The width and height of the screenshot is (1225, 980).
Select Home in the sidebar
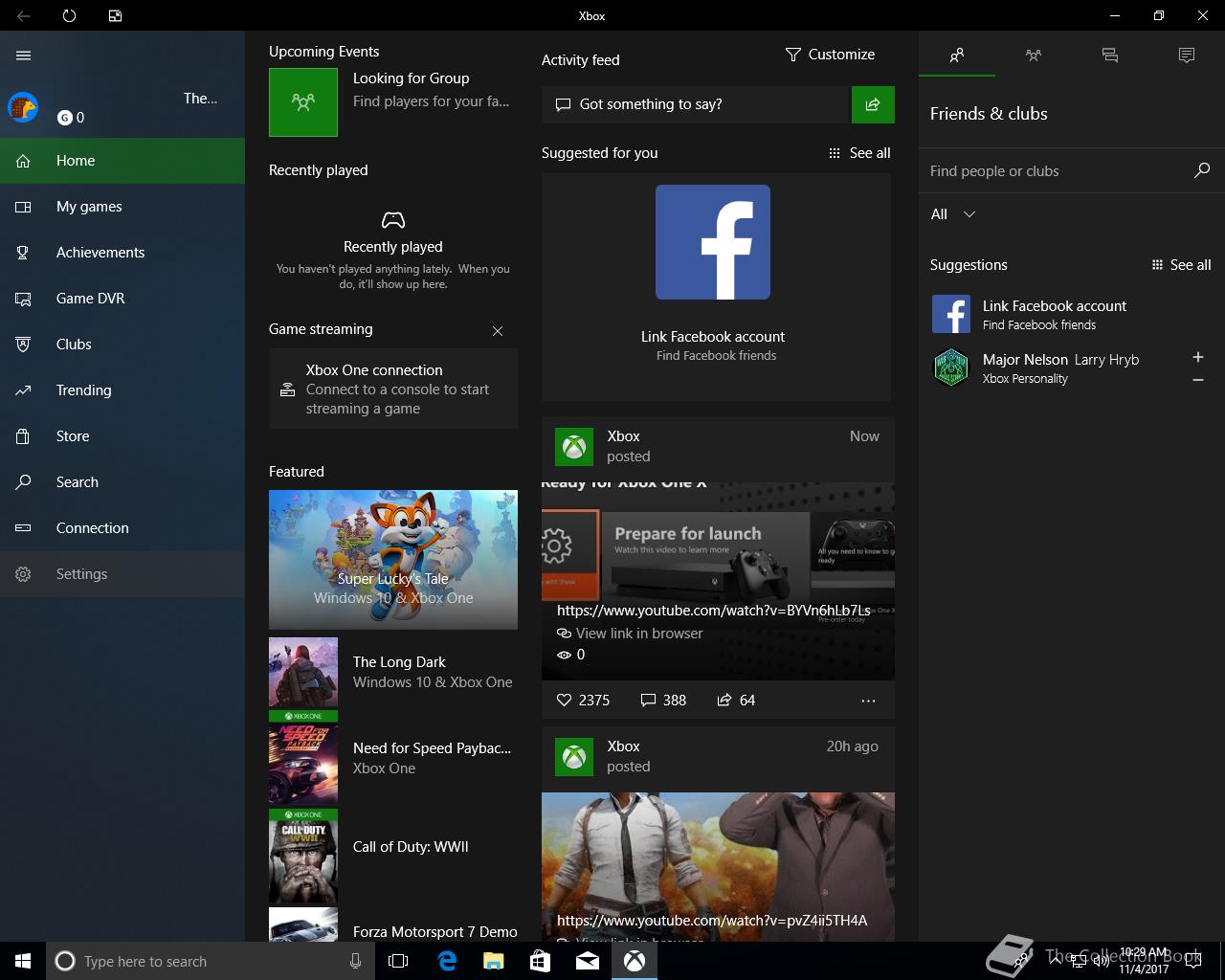(122, 161)
